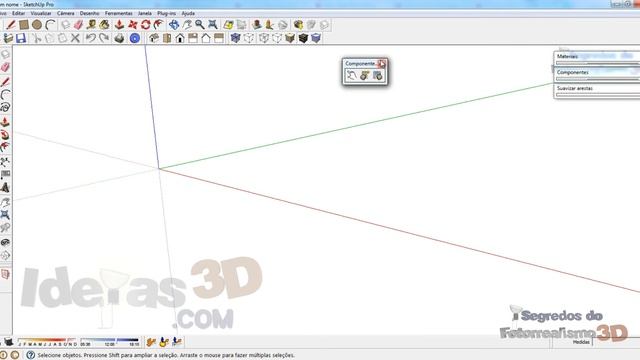The image size is (640, 360).
Task: Click the blue Model Info icon
Action: pyautogui.click(x=135, y=38)
